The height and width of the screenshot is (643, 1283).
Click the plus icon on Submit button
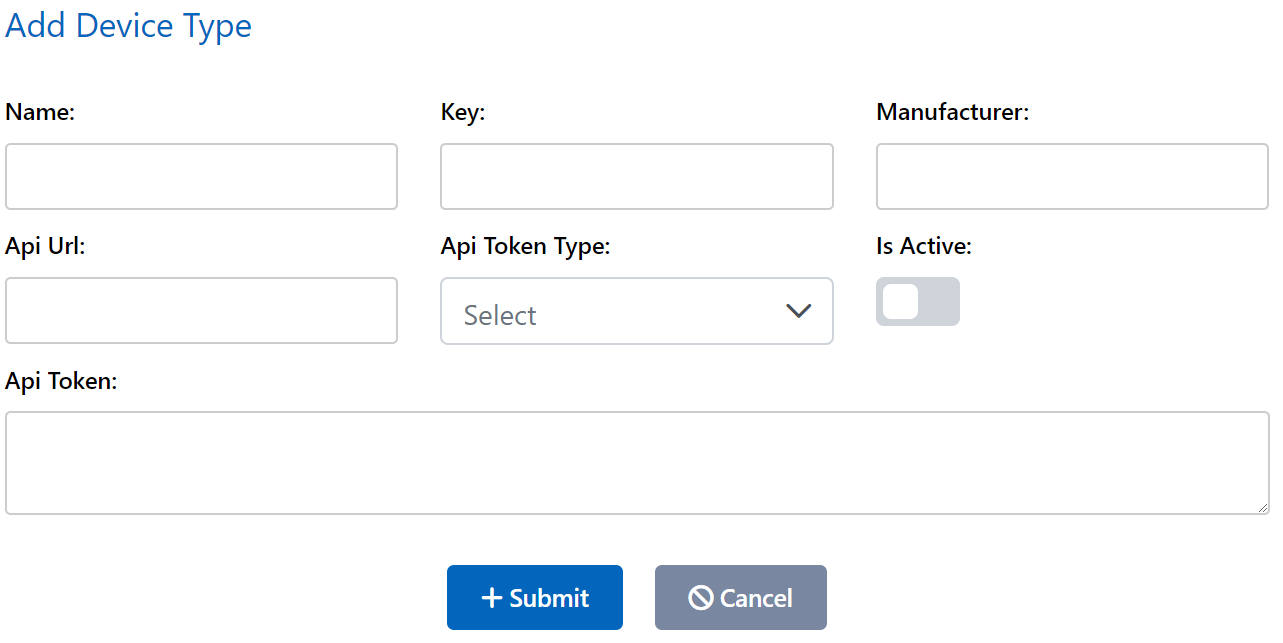click(490, 597)
